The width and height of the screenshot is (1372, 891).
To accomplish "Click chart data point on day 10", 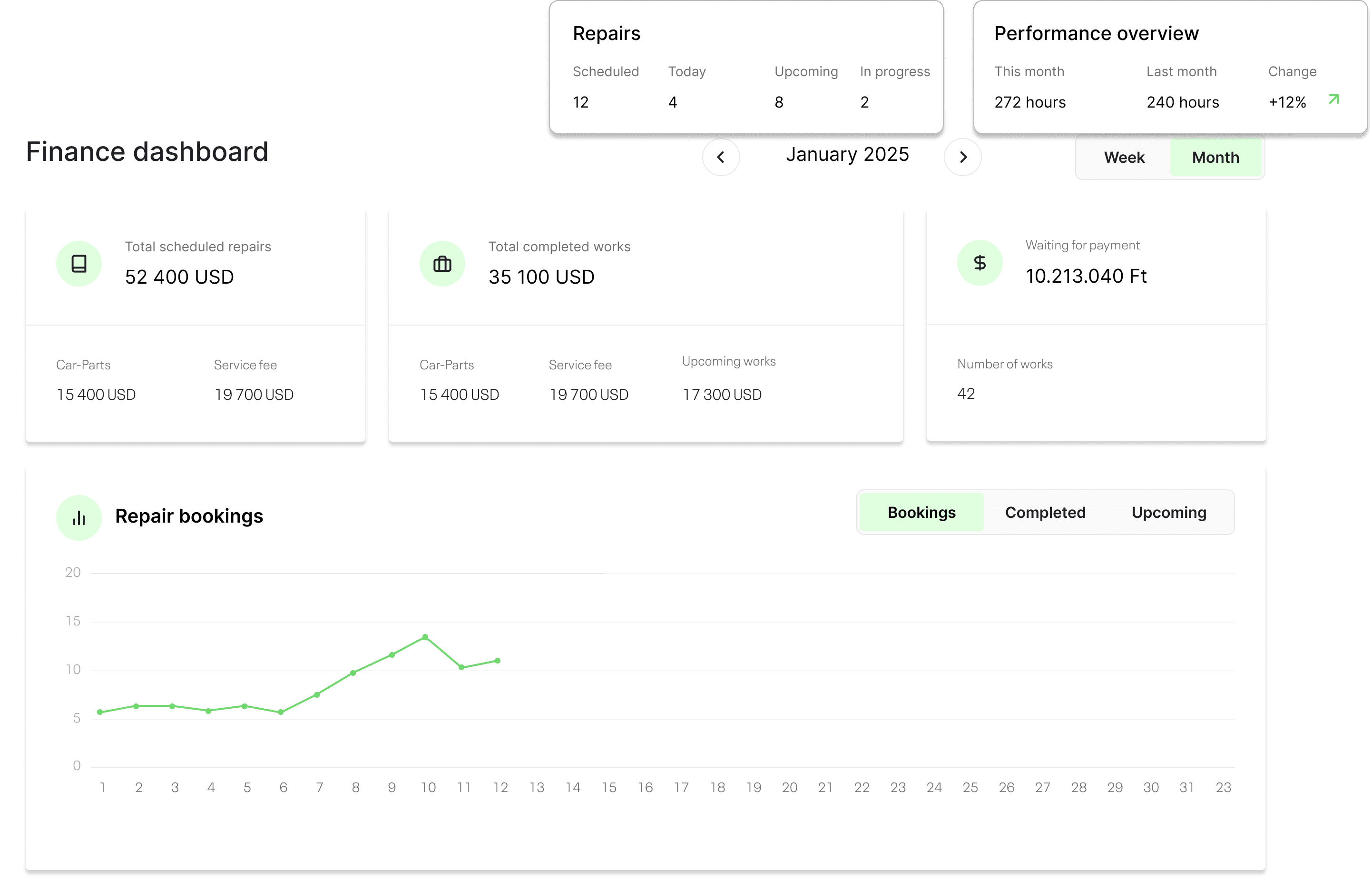I will coord(425,637).
